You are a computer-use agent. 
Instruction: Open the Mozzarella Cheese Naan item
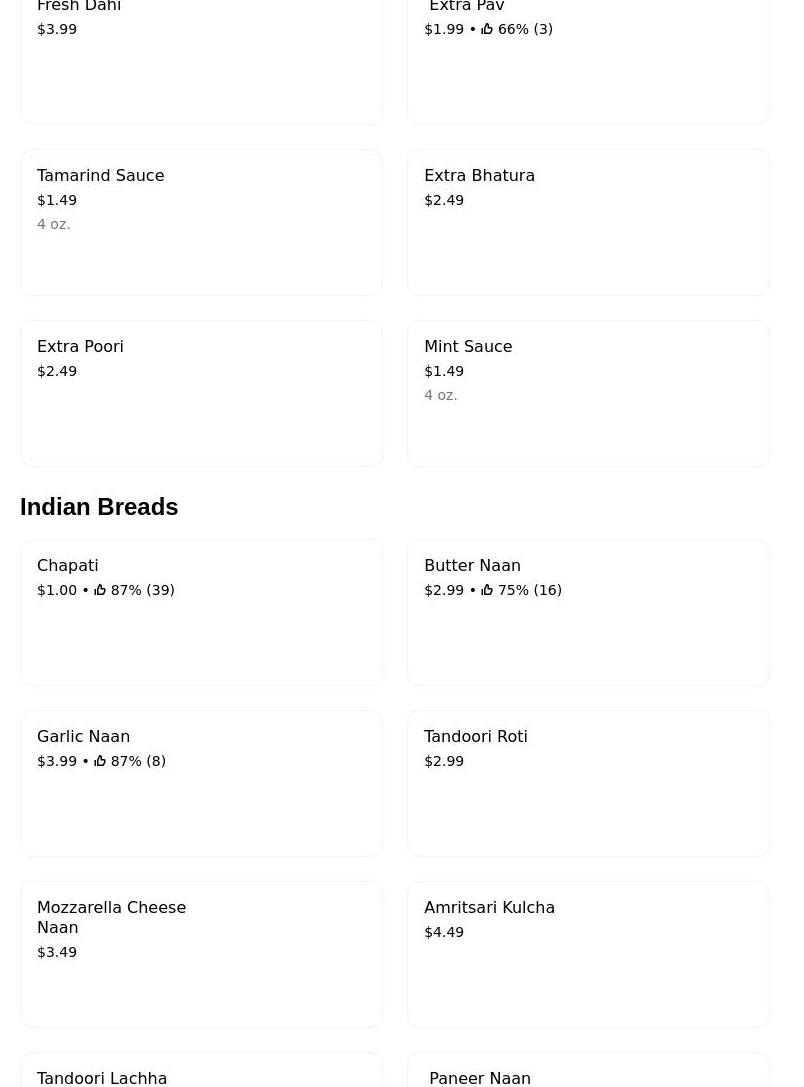[201, 954]
